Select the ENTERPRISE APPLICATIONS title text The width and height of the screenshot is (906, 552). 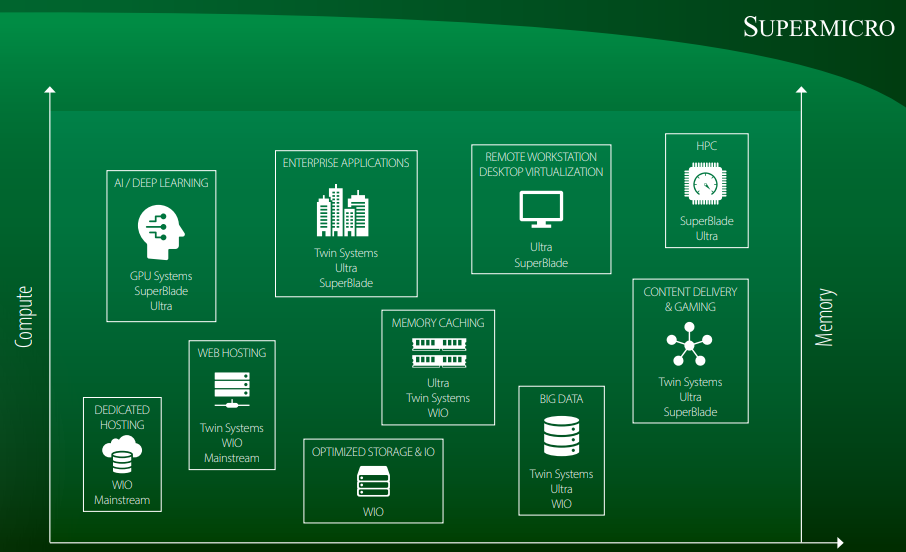pyautogui.click(x=346, y=163)
